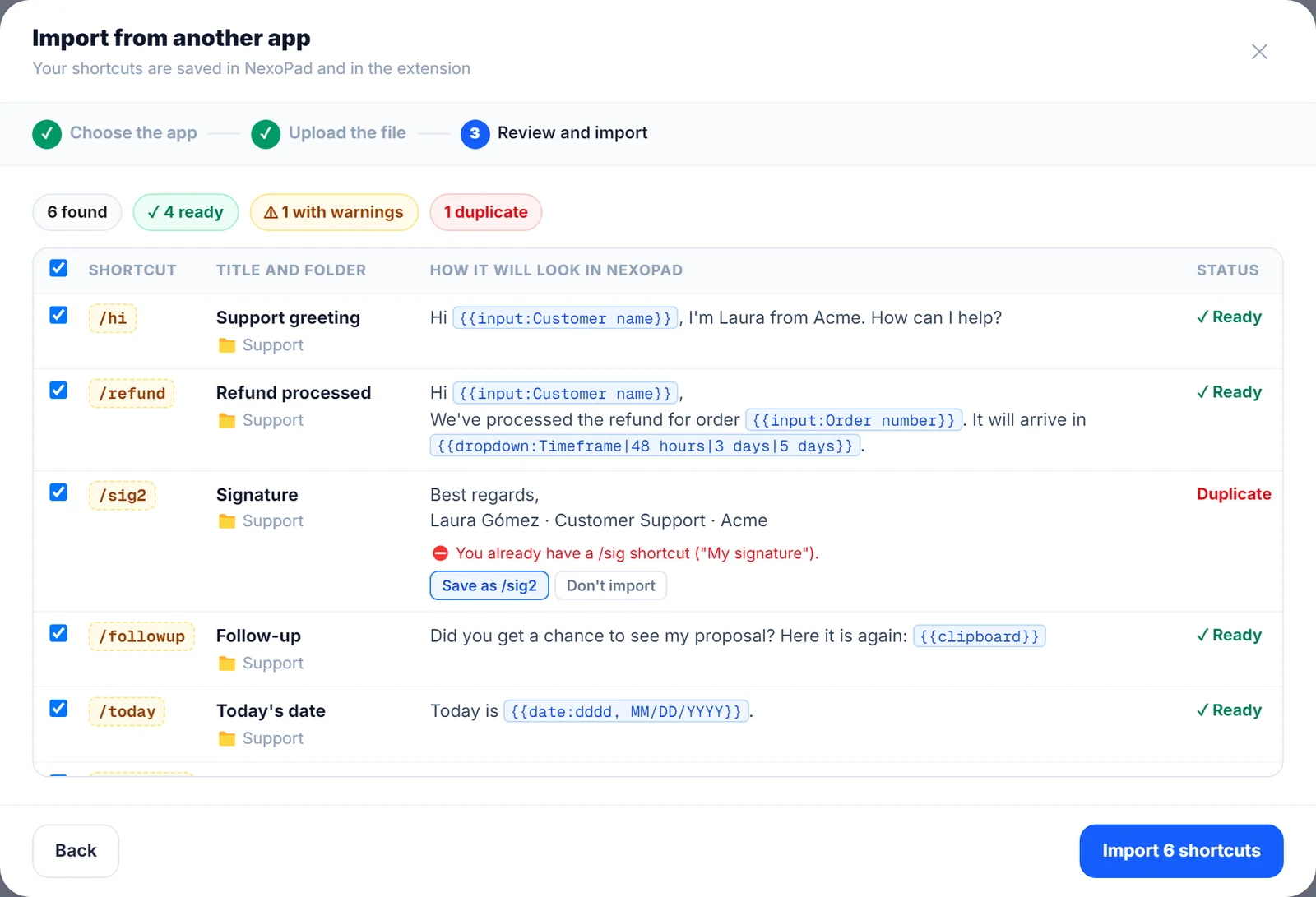Click the /followup shortcut tag
Image resolution: width=1316 pixels, height=897 pixels.
pyautogui.click(x=141, y=636)
